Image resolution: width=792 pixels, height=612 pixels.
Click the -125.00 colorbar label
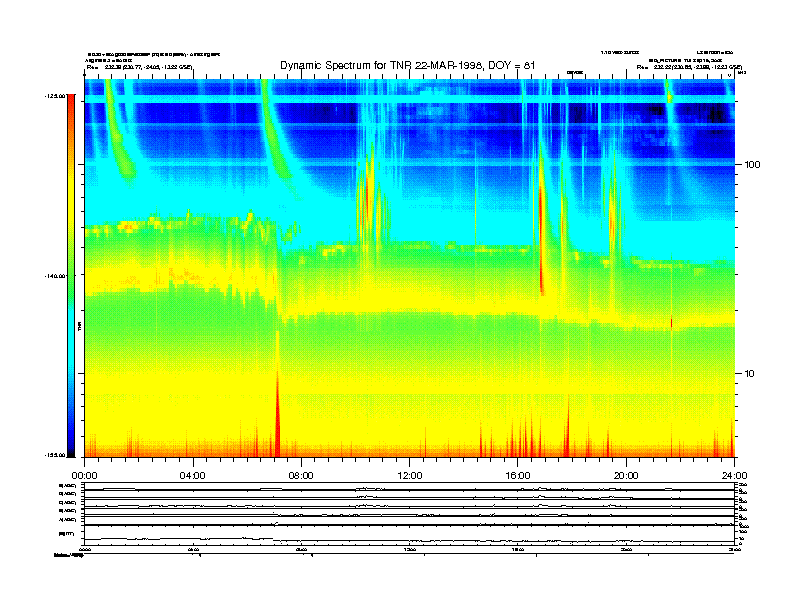(x=55, y=95)
